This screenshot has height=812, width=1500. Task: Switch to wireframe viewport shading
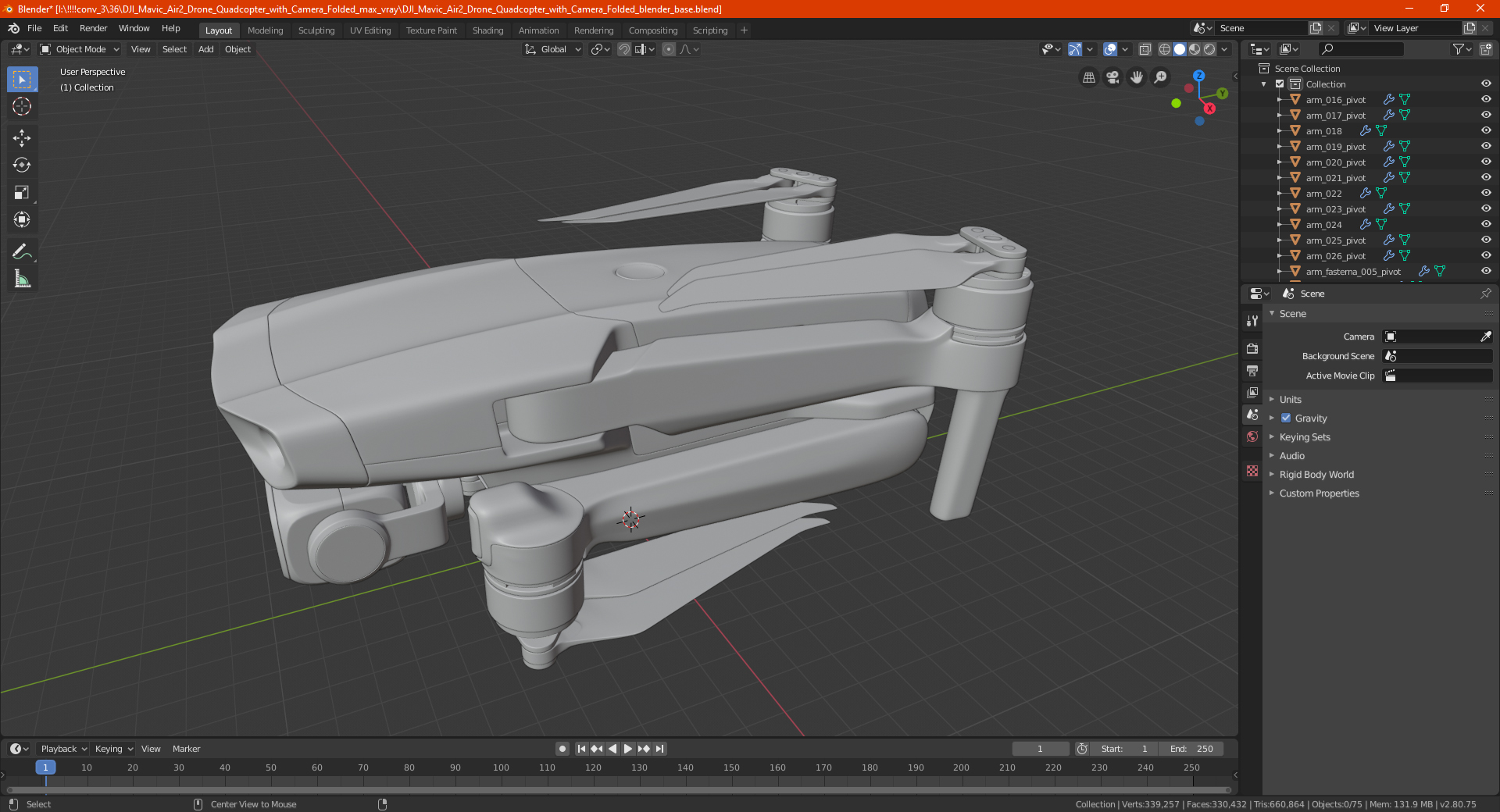1165,49
